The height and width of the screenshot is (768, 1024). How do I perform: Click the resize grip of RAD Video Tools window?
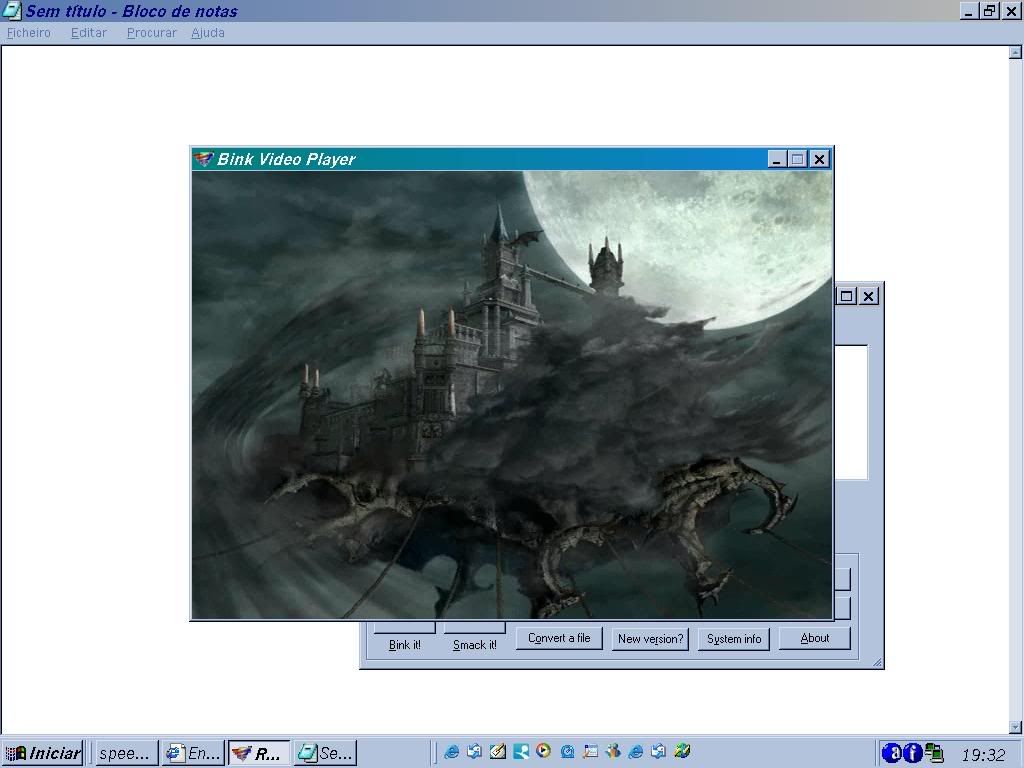coord(877,662)
